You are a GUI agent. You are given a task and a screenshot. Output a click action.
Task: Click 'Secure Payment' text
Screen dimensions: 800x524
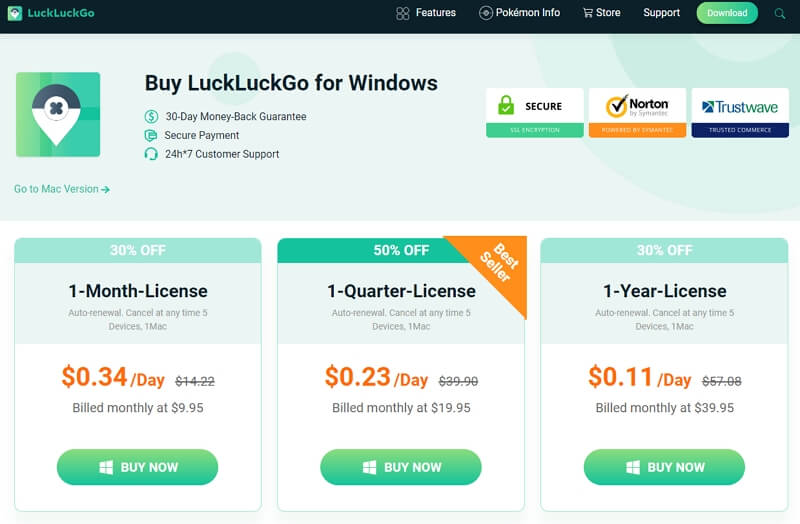202,135
